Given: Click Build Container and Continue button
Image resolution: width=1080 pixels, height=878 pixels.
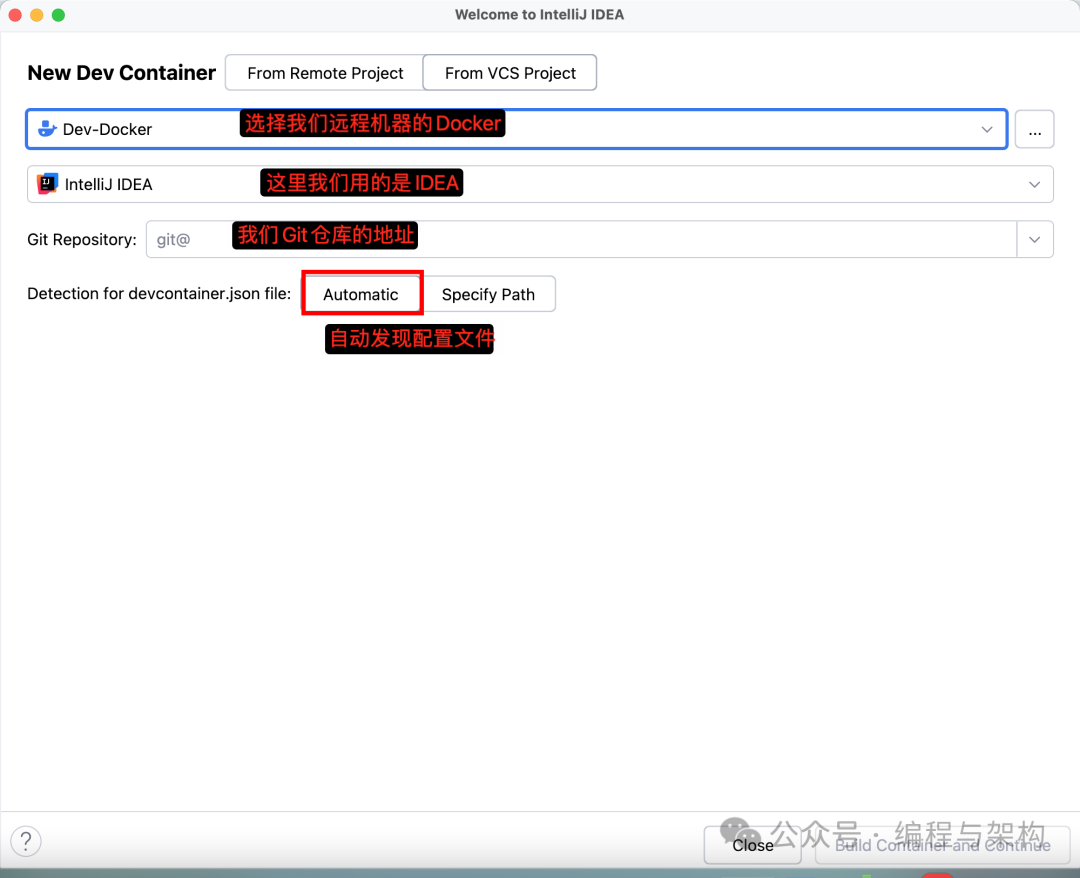Looking at the screenshot, I should tap(942, 845).
